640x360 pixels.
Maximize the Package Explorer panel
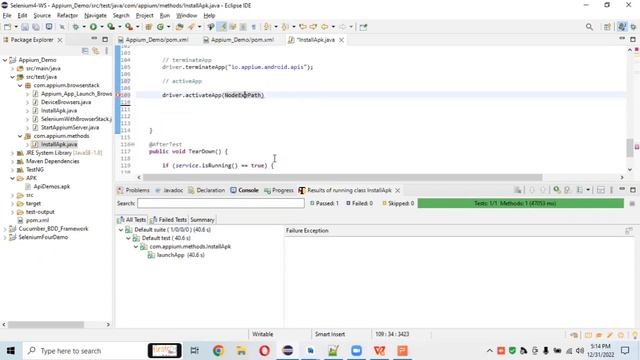(105, 40)
